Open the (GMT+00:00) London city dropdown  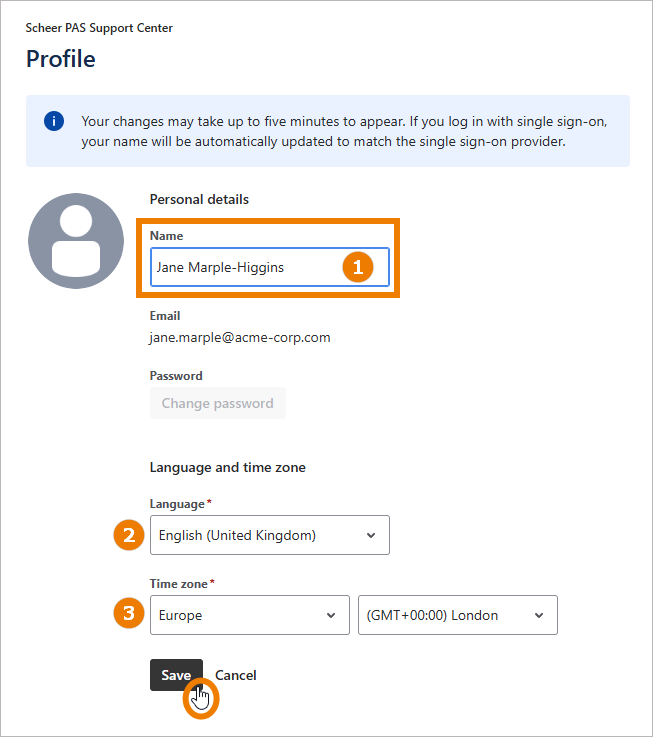[x=457, y=615]
